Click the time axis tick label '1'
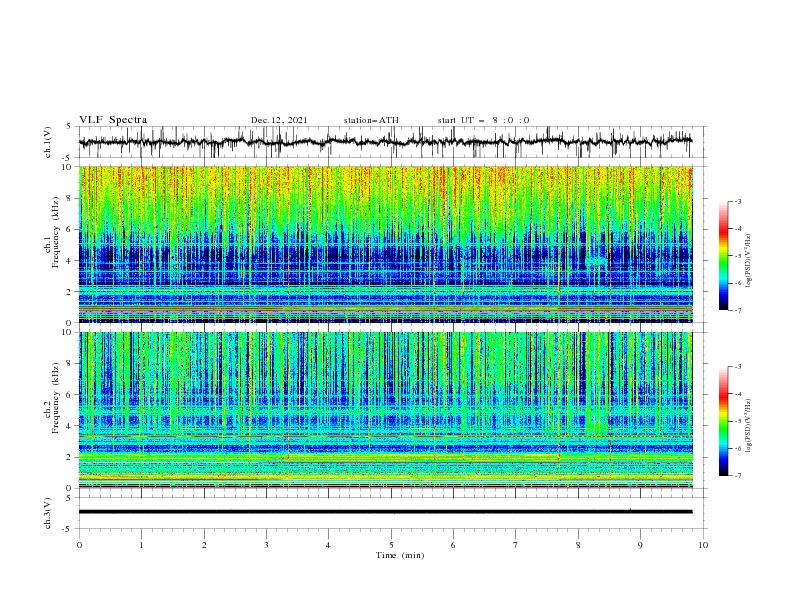Screen dimensions: 792x612 point(141,545)
